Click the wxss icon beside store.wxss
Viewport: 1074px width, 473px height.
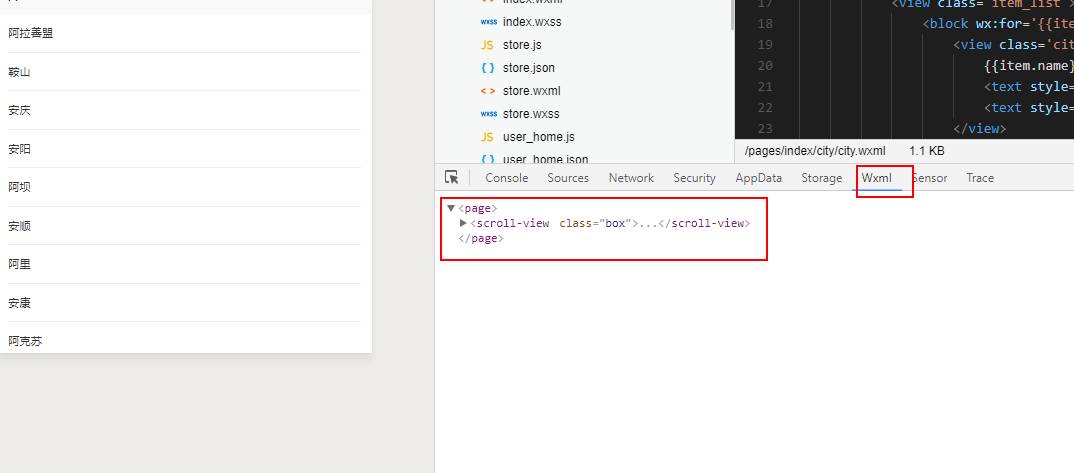[488, 114]
